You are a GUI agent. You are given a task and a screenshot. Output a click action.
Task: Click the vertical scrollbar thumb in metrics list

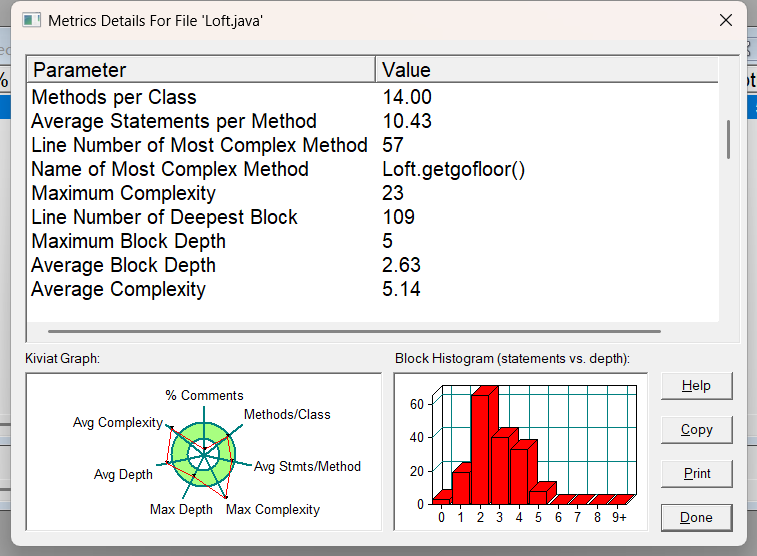(728, 139)
